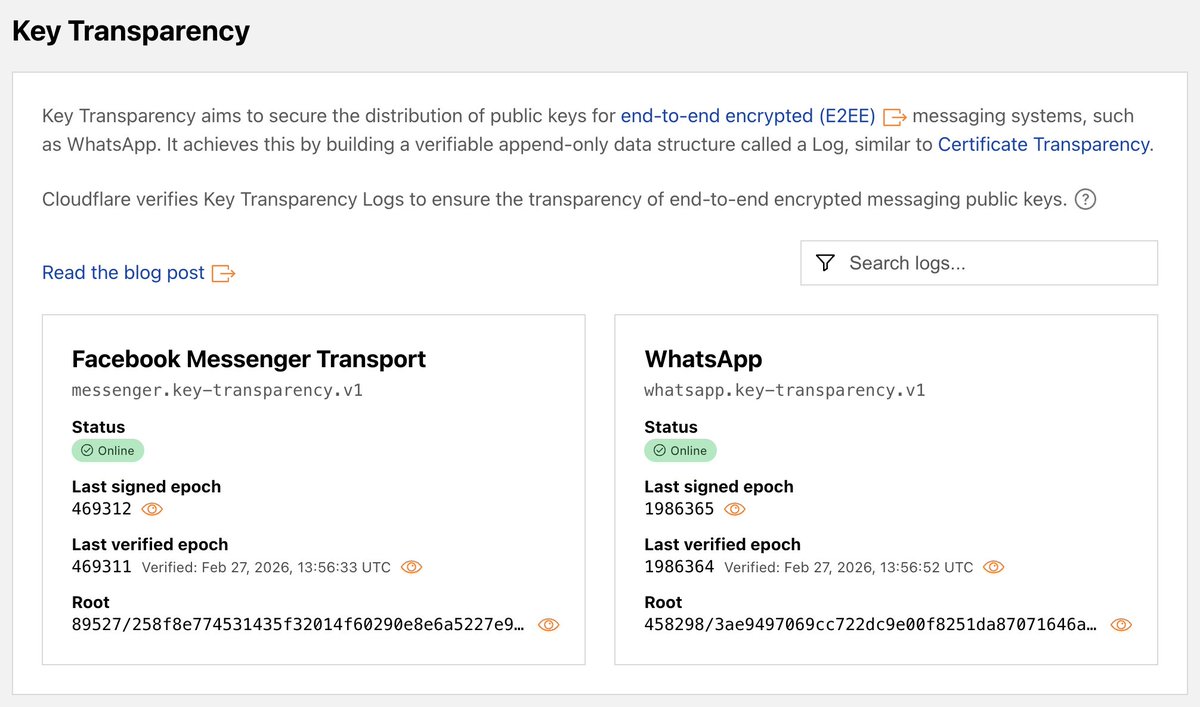Click external link icon beside end-to-end encrypted

[893, 115]
